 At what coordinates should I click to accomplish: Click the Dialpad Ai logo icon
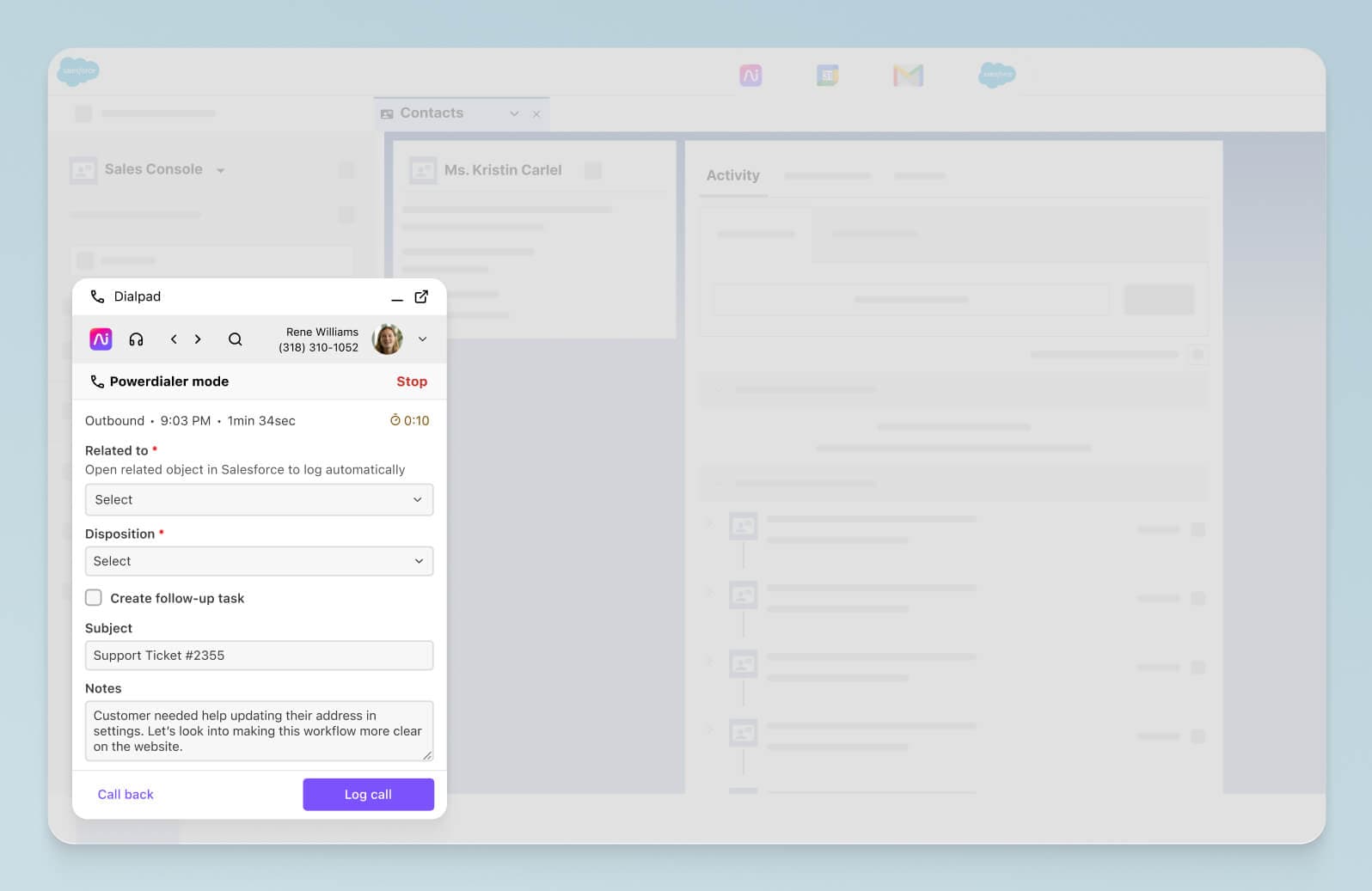pyautogui.click(x=101, y=339)
